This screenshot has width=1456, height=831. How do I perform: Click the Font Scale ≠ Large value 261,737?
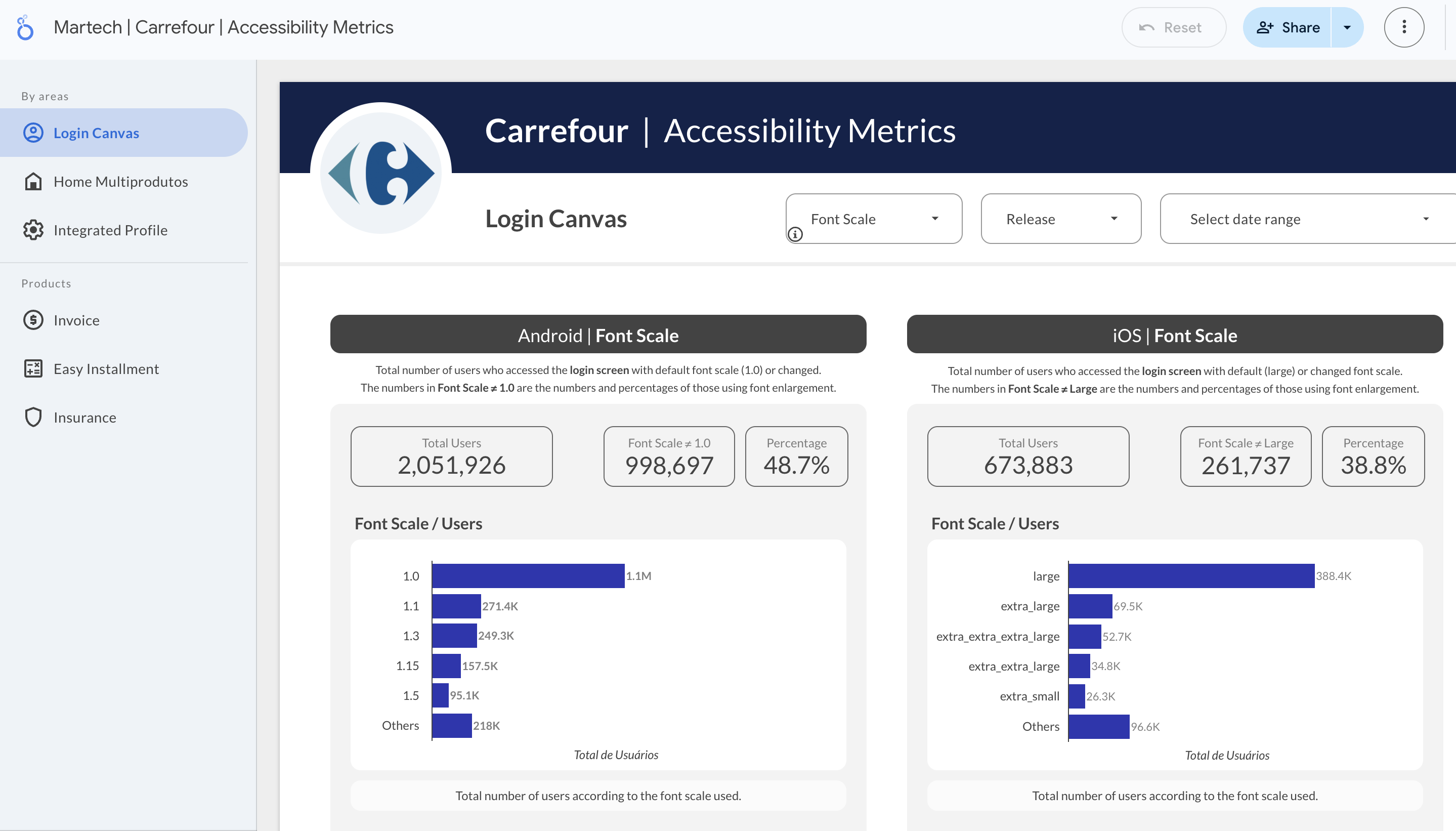click(x=1246, y=465)
